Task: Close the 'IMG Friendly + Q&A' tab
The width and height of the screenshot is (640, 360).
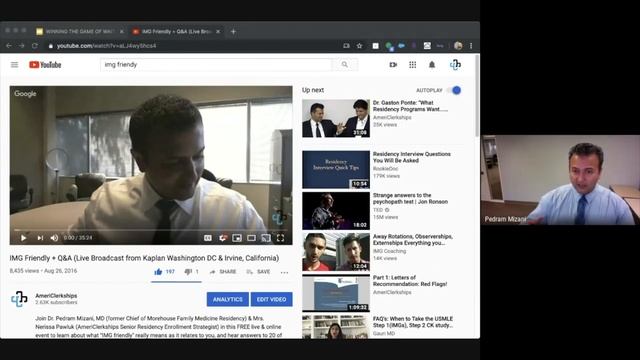Action: (218, 31)
